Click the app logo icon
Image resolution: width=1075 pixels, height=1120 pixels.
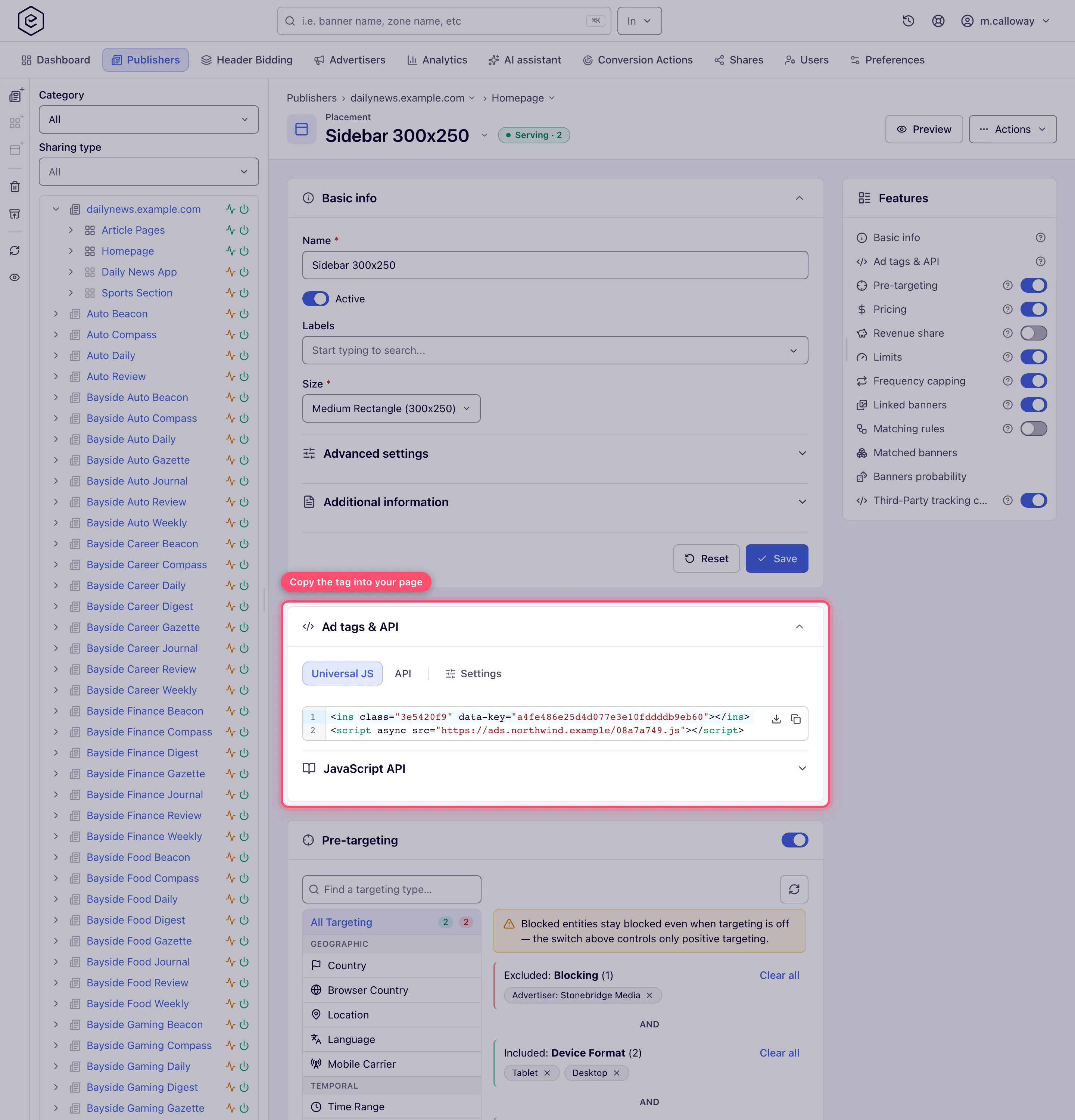[x=31, y=21]
